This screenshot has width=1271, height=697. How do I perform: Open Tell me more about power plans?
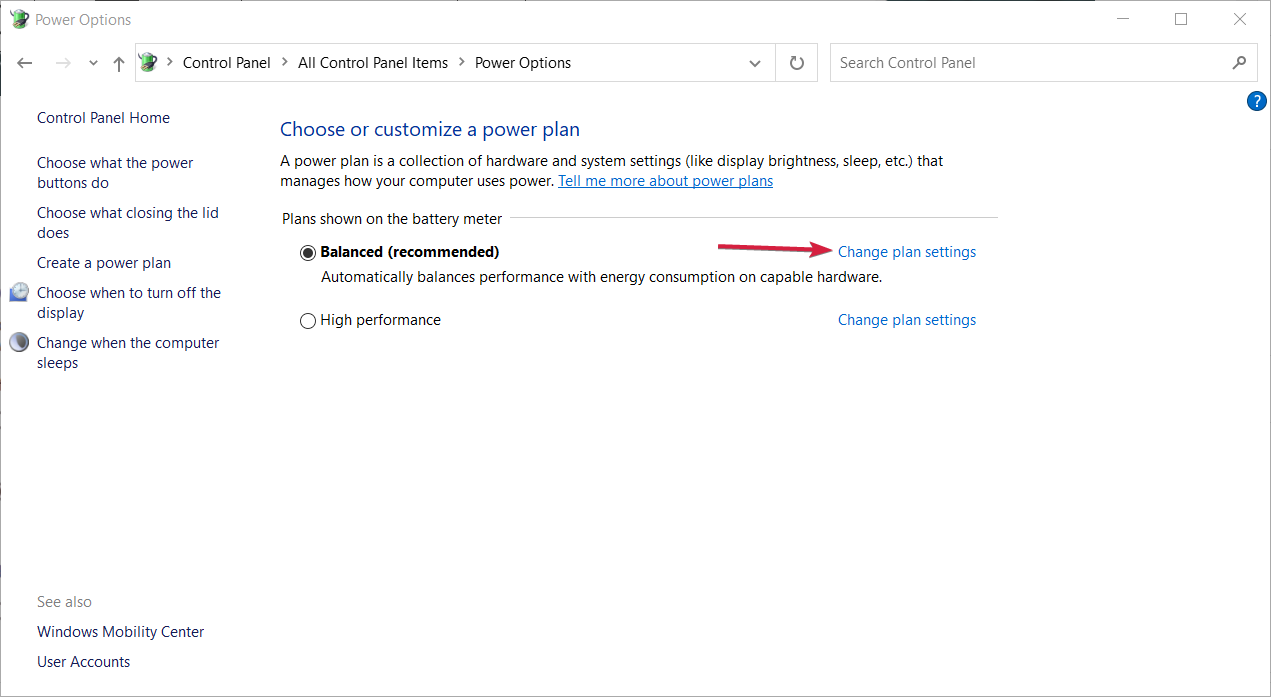[x=665, y=181]
